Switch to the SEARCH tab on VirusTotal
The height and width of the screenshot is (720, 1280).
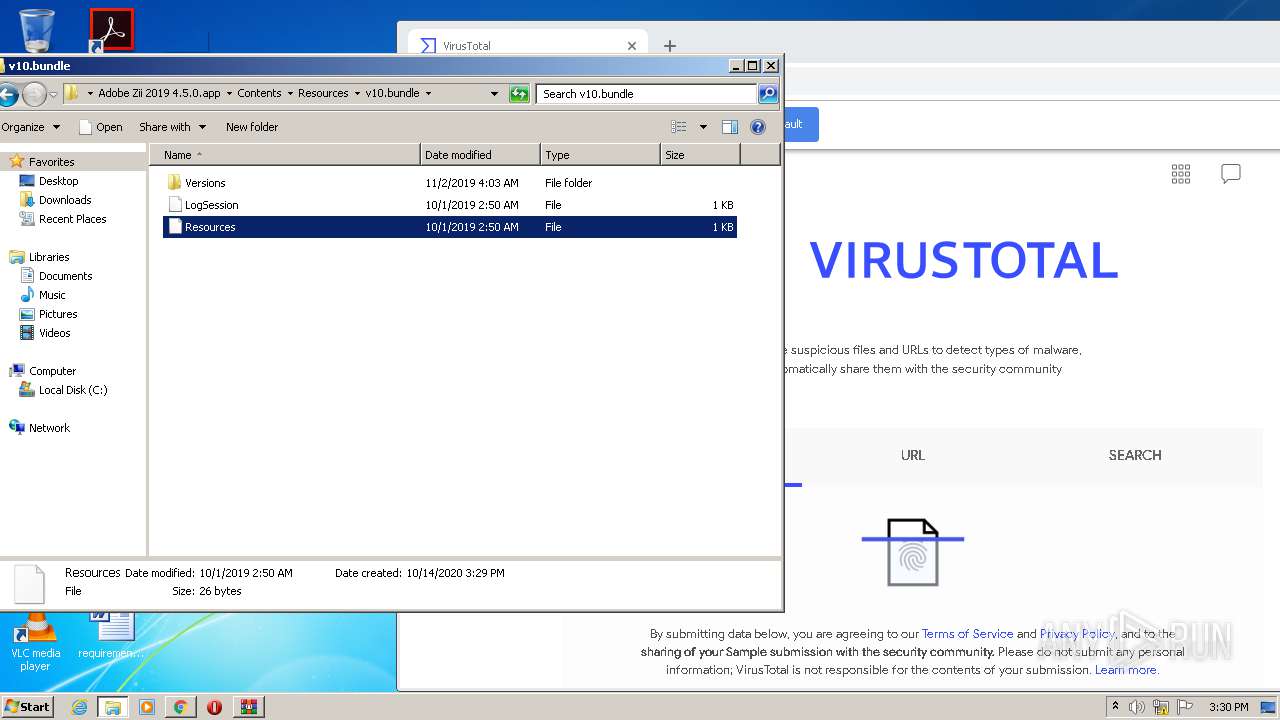tap(1135, 455)
